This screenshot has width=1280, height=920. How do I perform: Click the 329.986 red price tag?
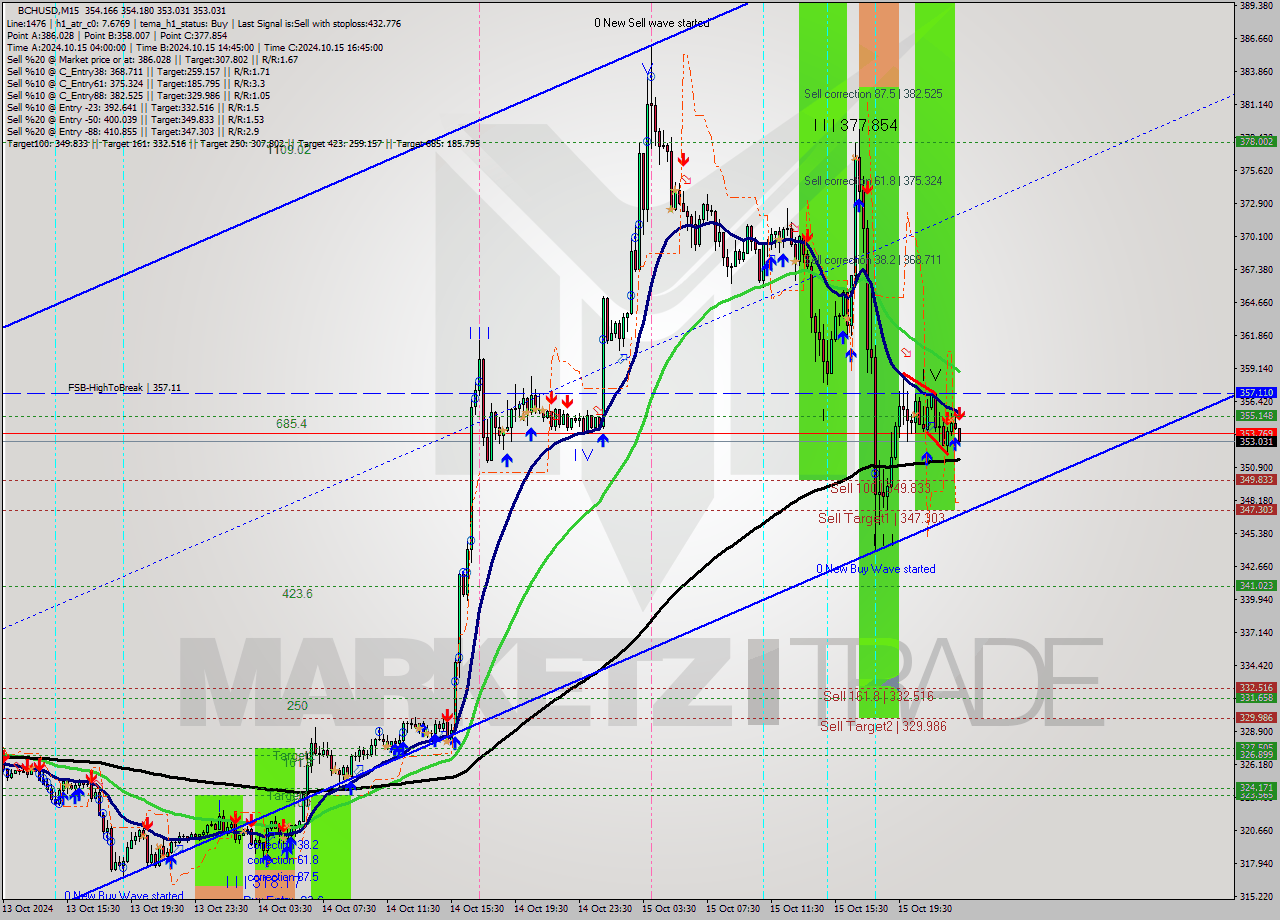(1256, 717)
